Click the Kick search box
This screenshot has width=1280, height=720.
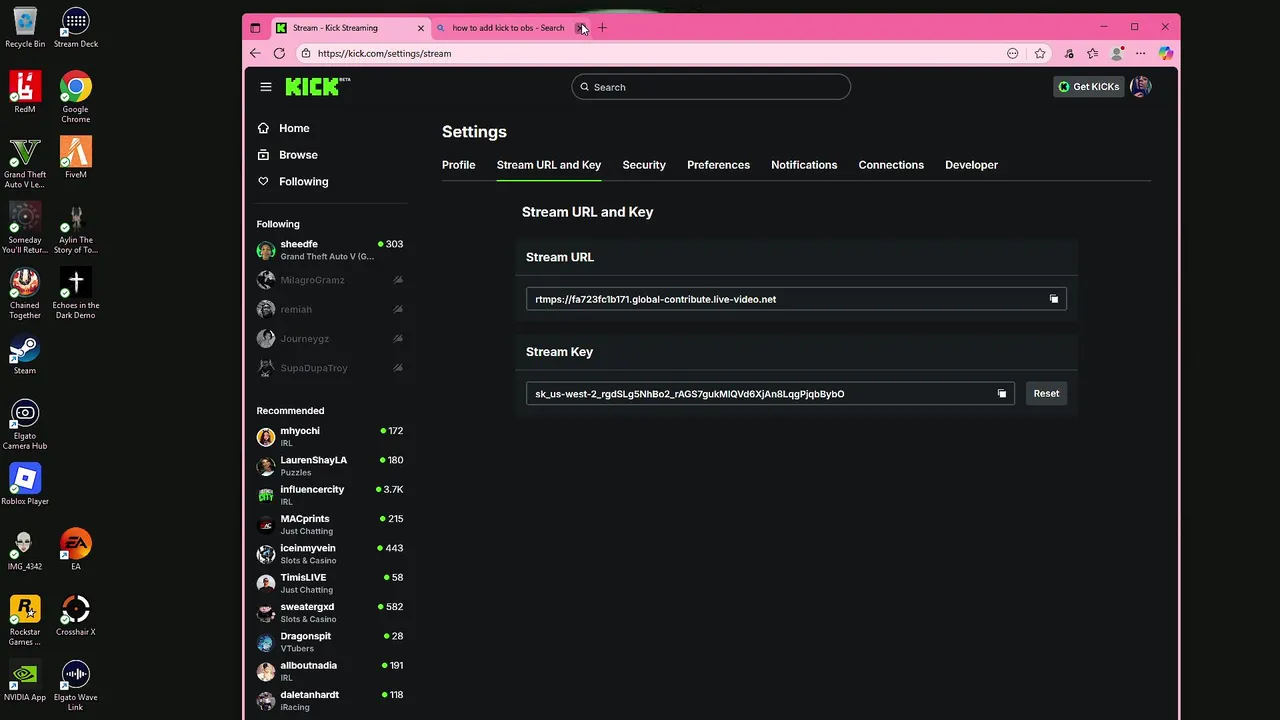click(711, 87)
